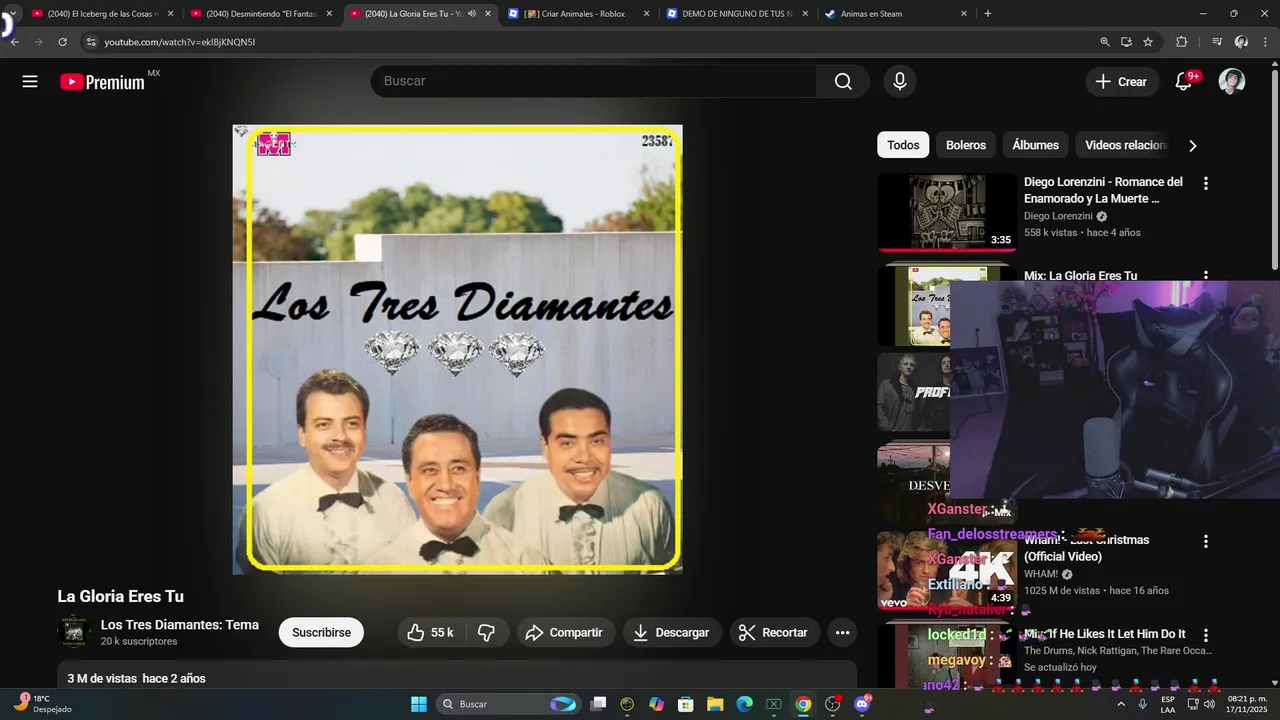The height and width of the screenshot is (720, 1280).
Task: Open volume control in system tray
Action: (1209, 704)
